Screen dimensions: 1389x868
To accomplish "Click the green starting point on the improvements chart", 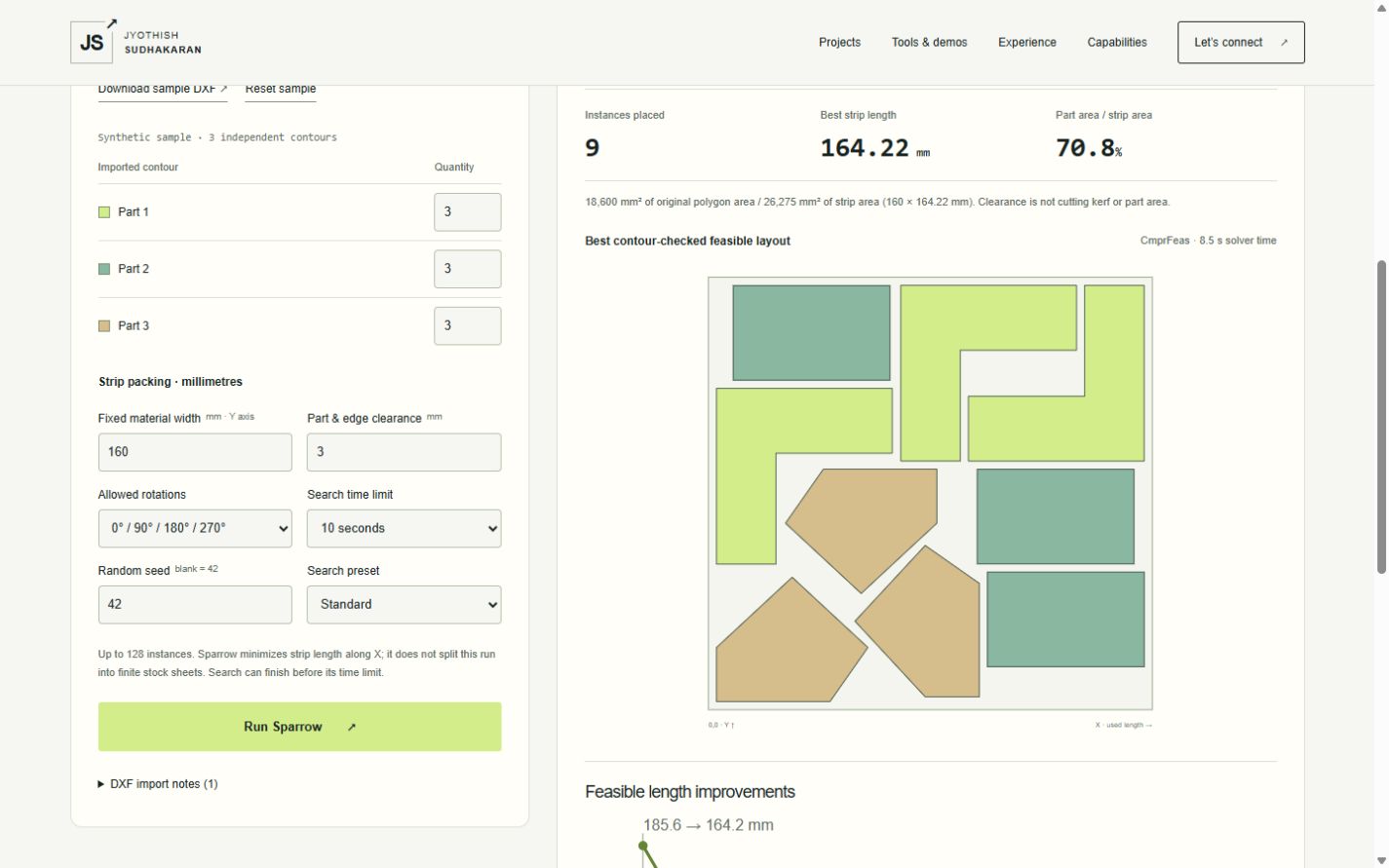I will pyautogui.click(x=643, y=847).
